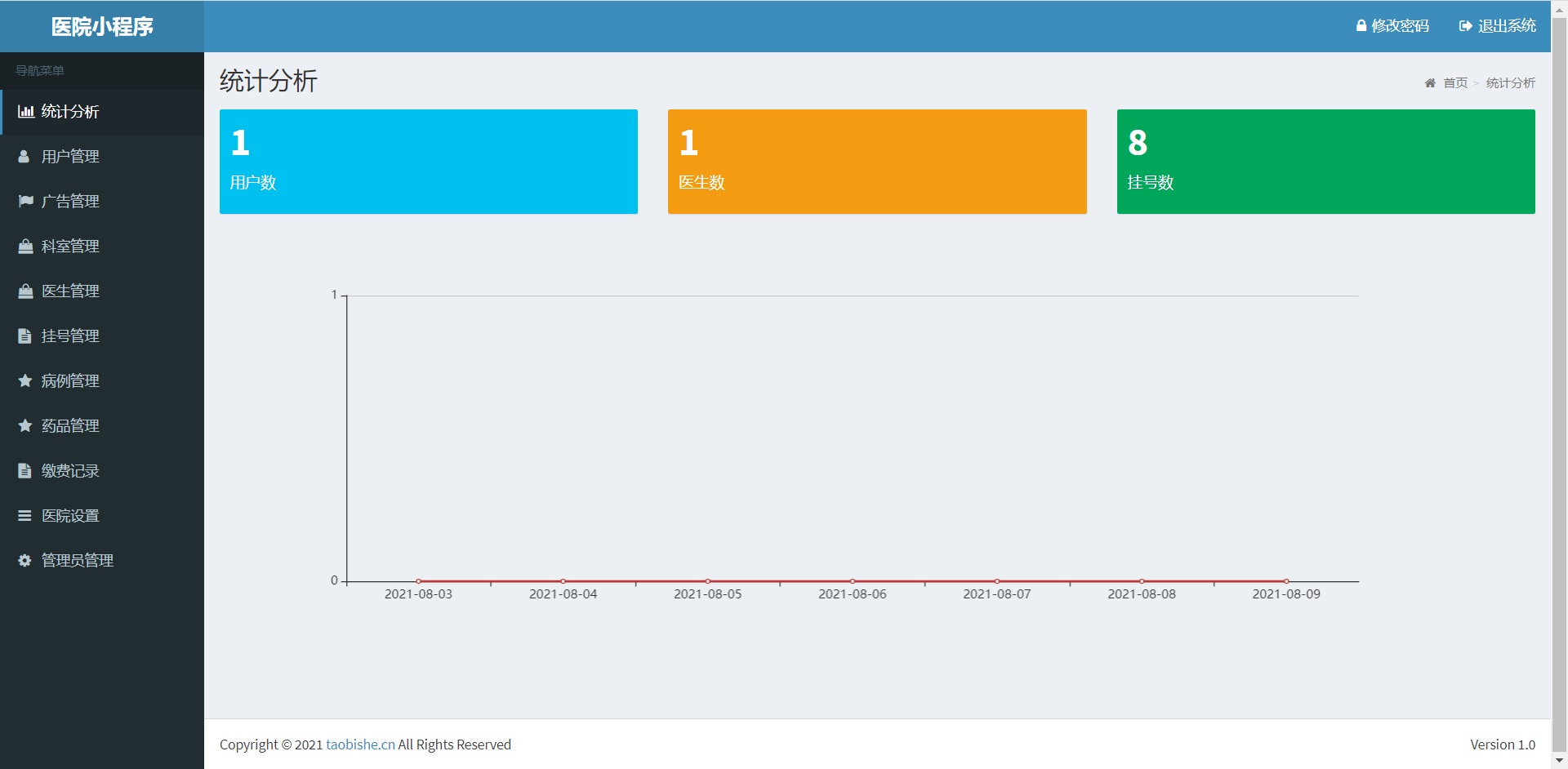The width and height of the screenshot is (1568, 769).
Task: Click the star icon beside 药品管理
Action: (25, 425)
